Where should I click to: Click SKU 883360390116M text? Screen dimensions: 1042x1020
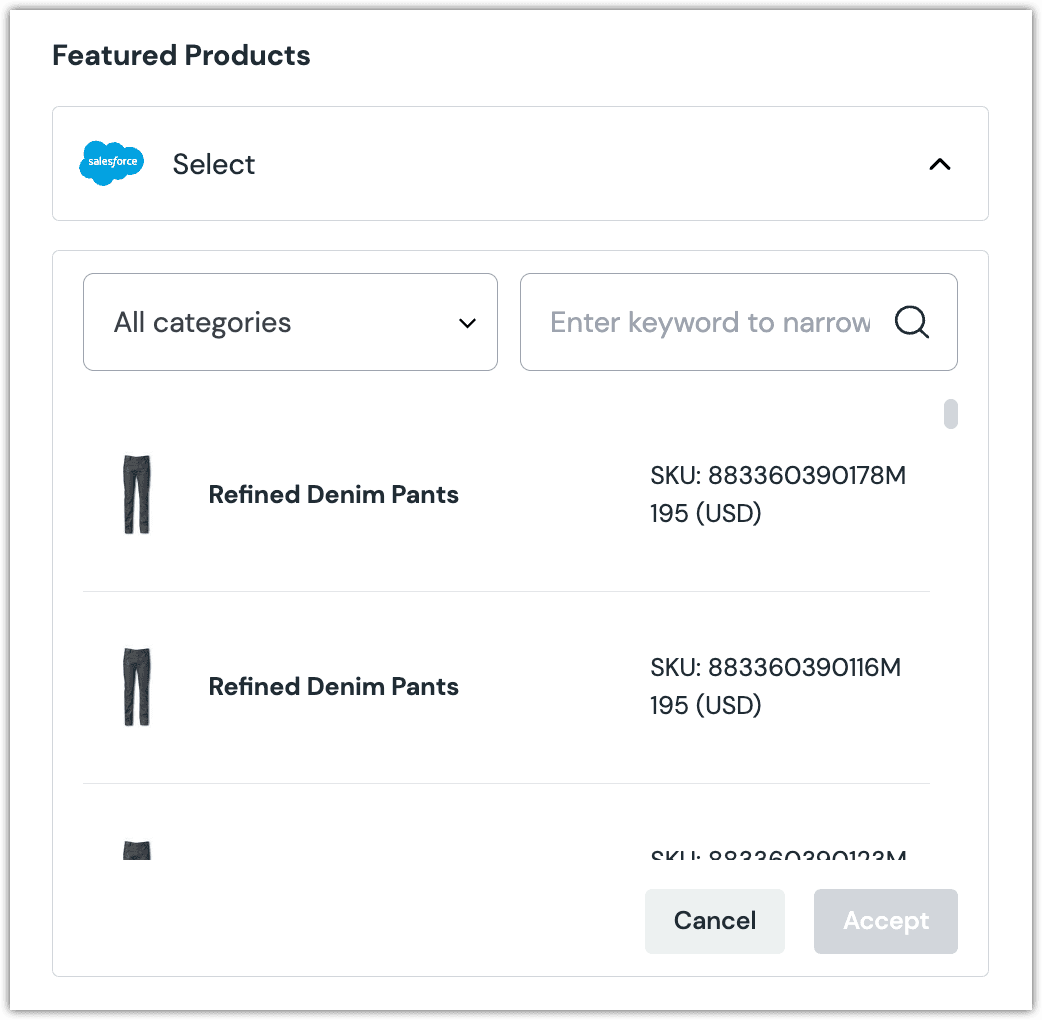pyautogui.click(x=776, y=668)
